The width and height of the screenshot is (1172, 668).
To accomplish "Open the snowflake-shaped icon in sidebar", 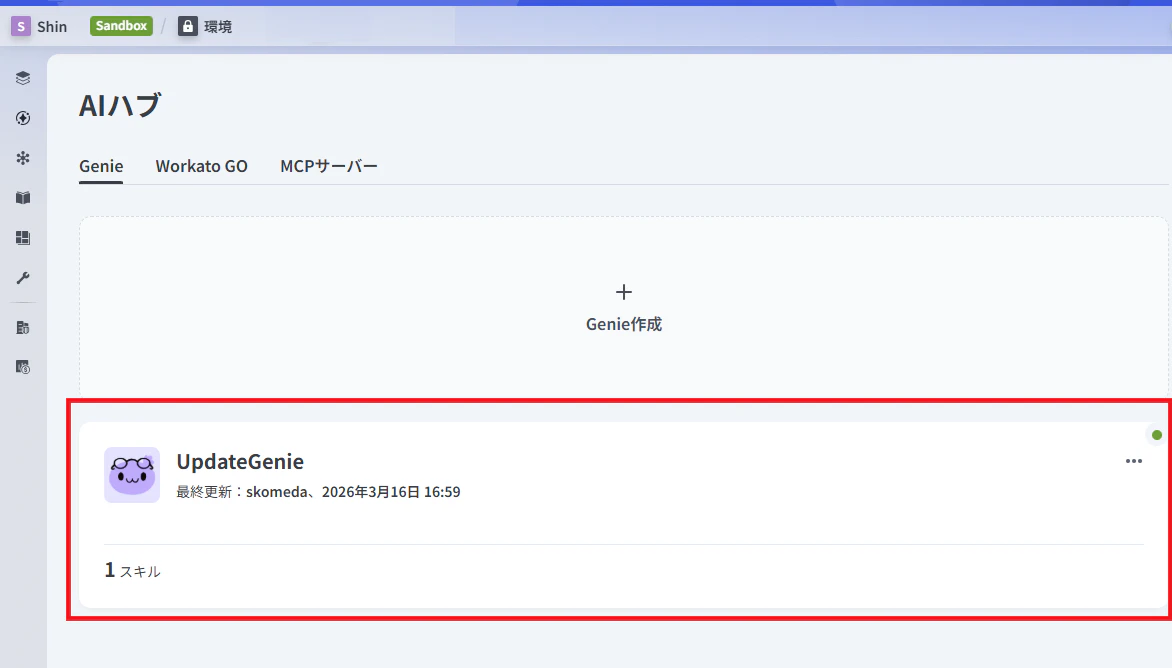I will 22,158.
